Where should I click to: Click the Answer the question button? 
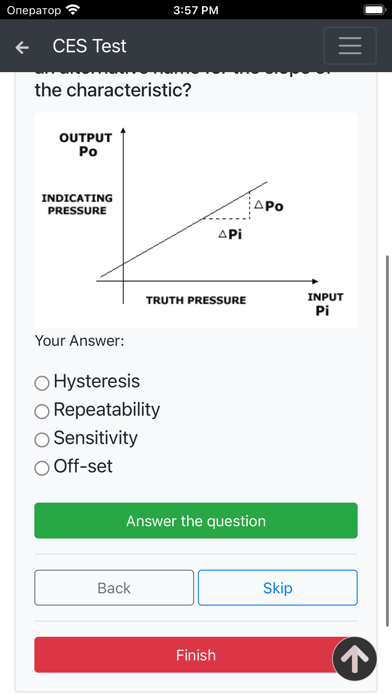(x=196, y=521)
